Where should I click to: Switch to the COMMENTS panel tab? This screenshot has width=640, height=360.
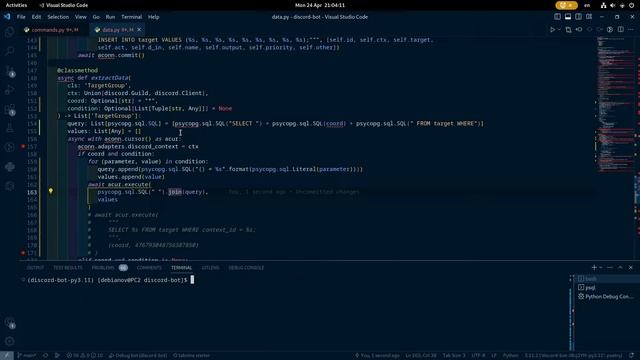click(149, 268)
